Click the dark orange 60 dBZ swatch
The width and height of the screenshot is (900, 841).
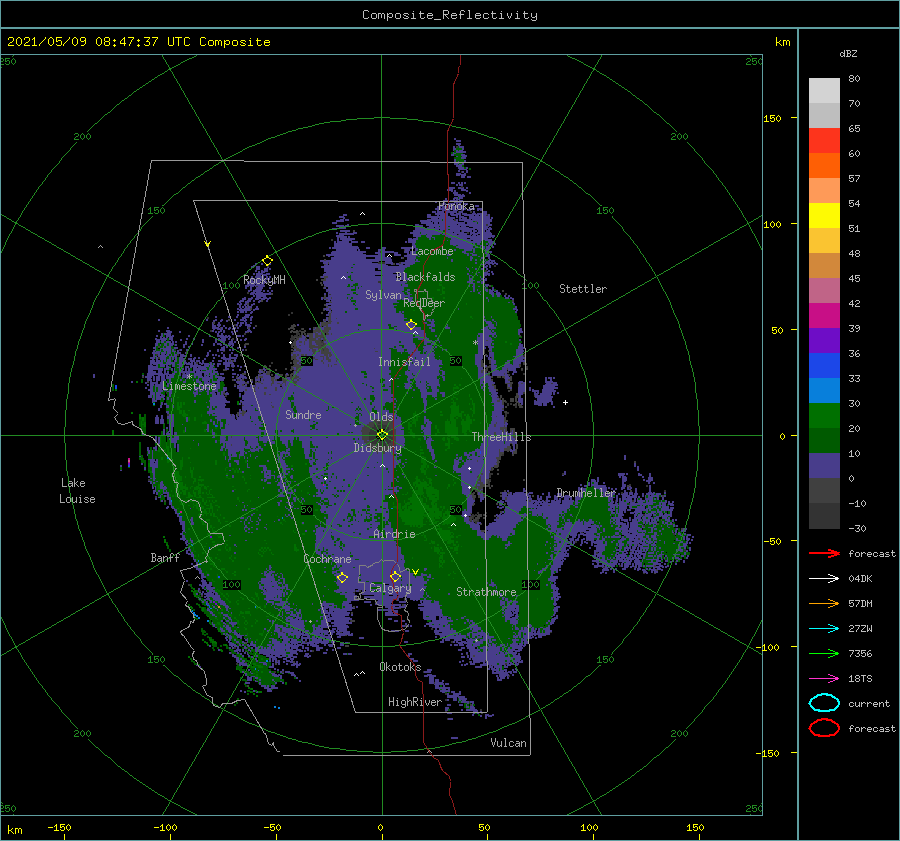point(824,165)
